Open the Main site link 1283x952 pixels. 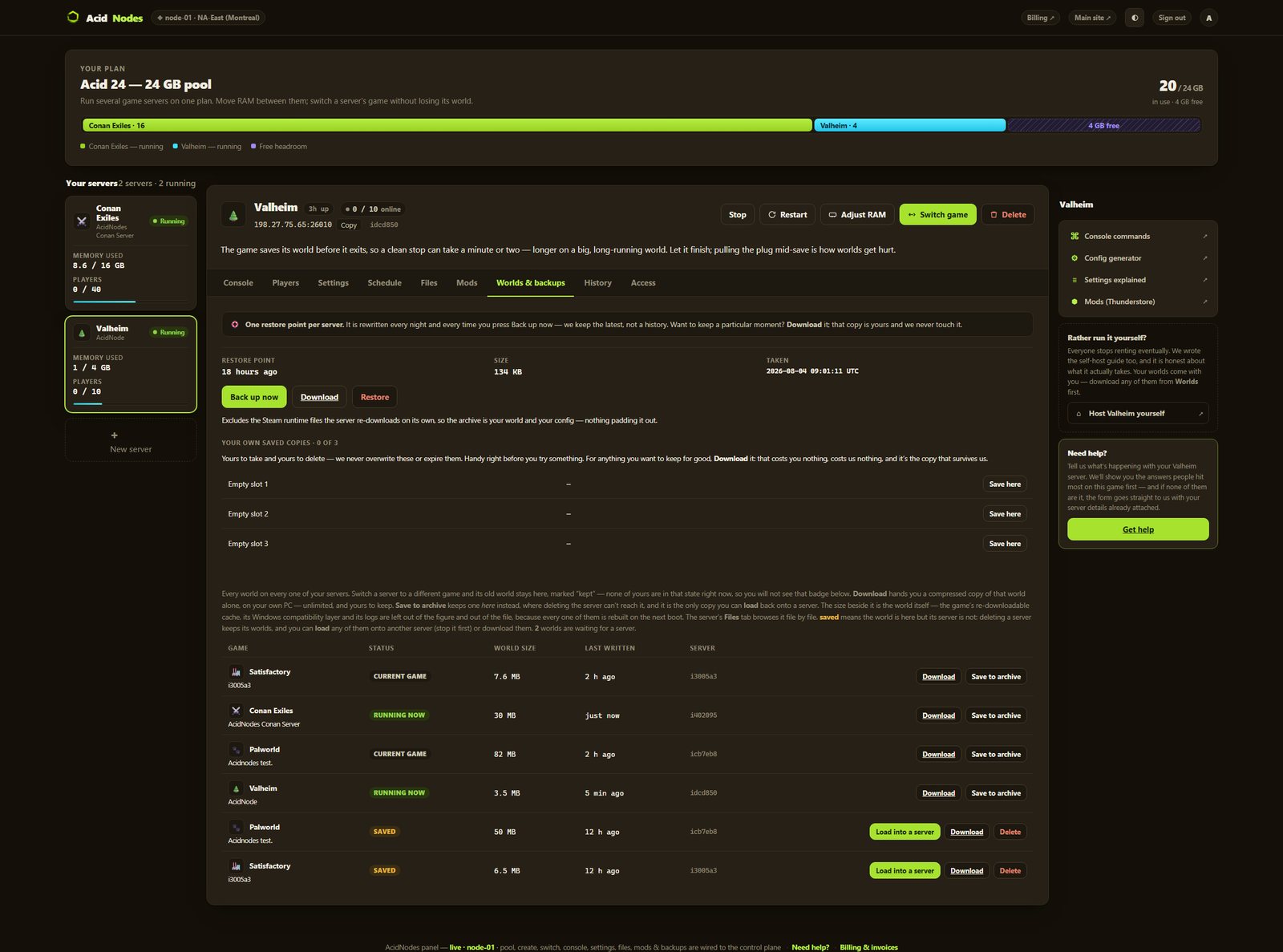[1092, 18]
